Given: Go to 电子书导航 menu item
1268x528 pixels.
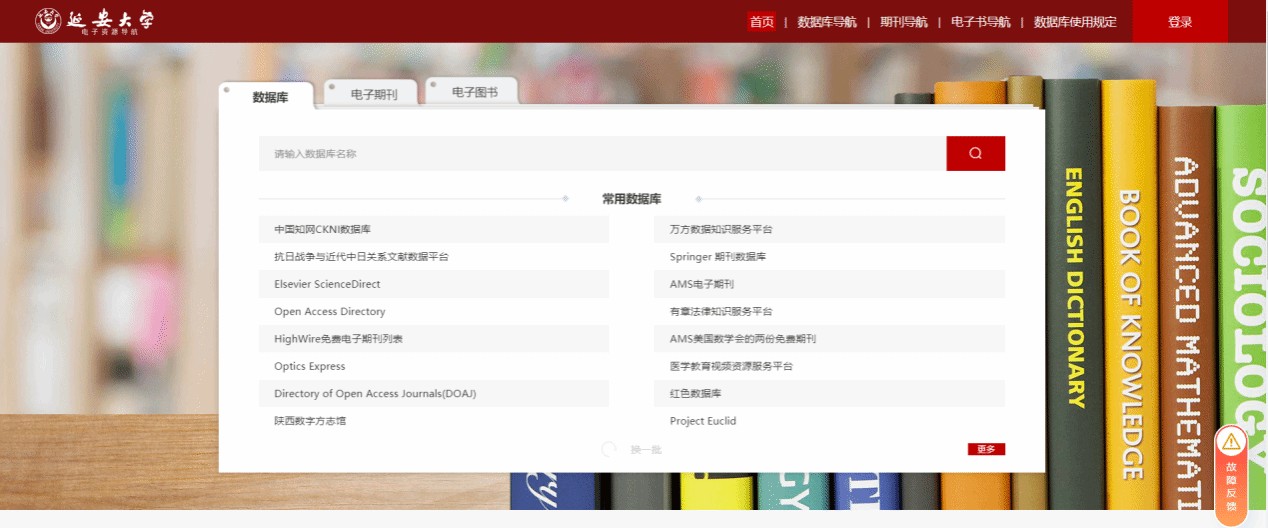Looking at the screenshot, I should click(x=980, y=22).
